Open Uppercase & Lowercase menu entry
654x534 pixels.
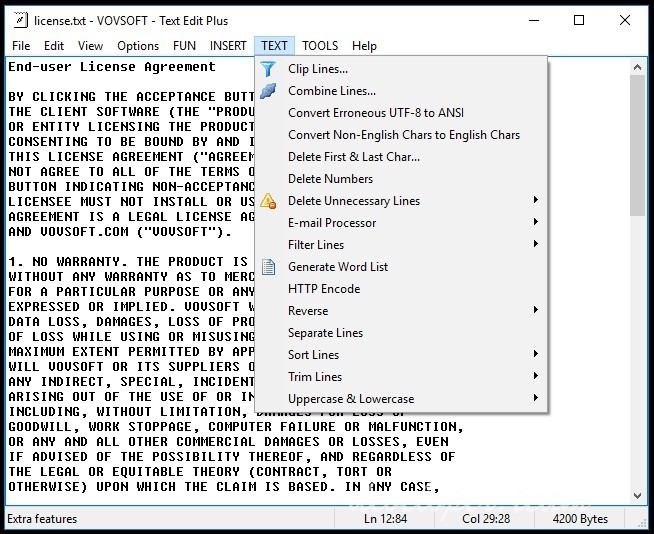tap(401, 399)
